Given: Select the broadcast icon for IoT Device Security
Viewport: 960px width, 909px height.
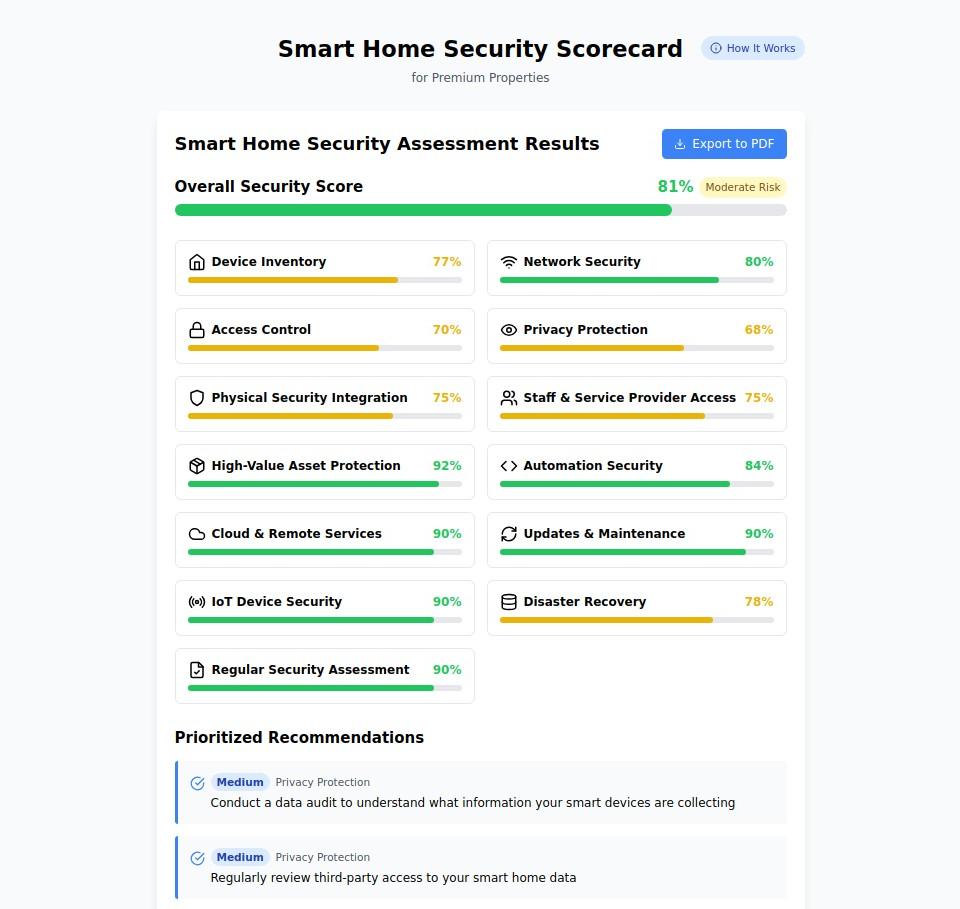Looking at the screenshot, I should pyautogui.click(x=197, y=602).
